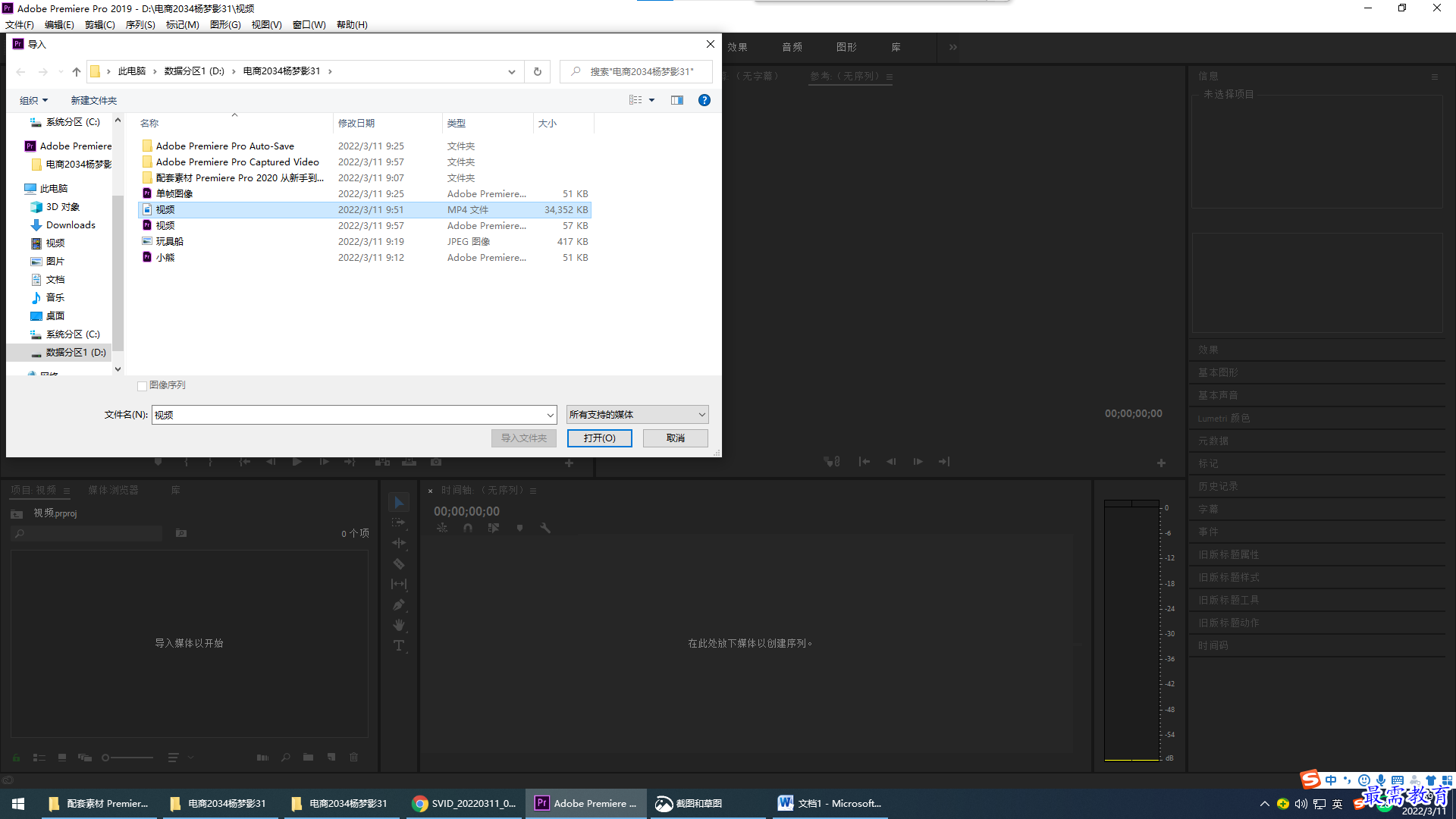Click the Open button
The width and height of the screenshot is (1456, 819).
(x=599, y=438)
